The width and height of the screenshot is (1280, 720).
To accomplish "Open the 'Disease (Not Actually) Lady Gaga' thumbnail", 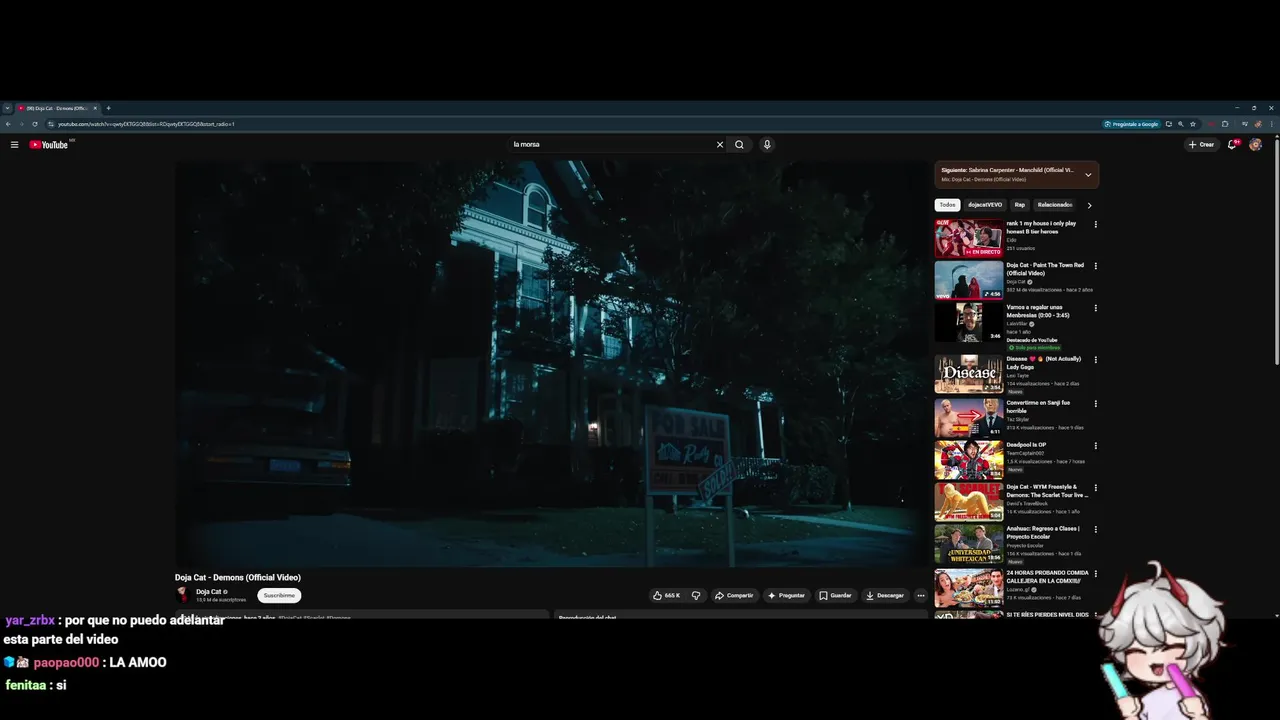I will click(x=969, y=374).
